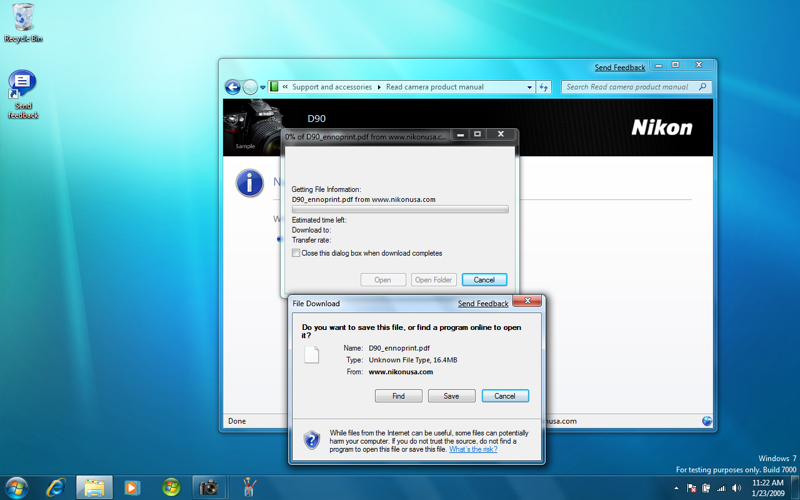Click the green book icon in address bar

274,87
